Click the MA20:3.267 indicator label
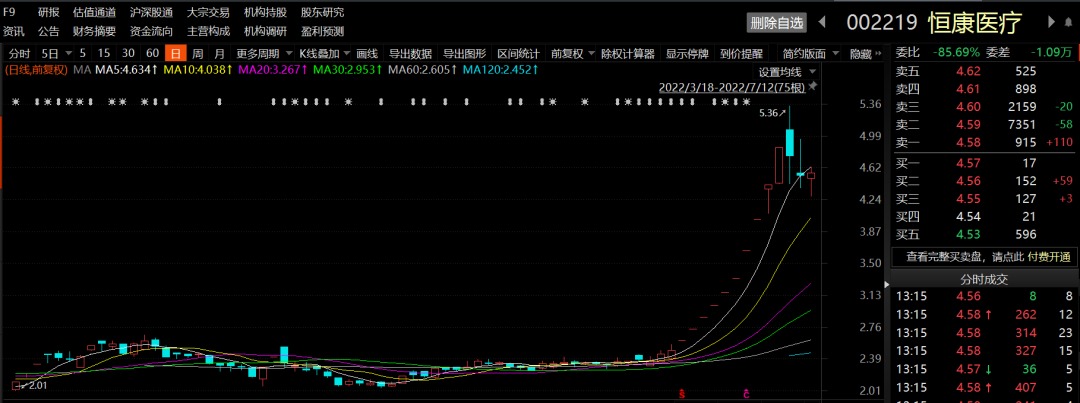The height and width of the screenshot is (403, 1080). pos(273,70)
